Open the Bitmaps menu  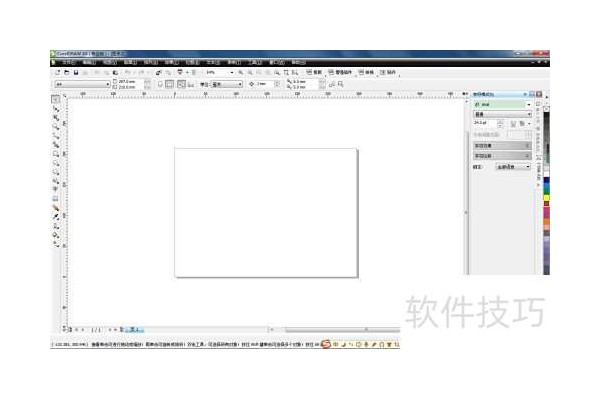[x=192, y=62]
